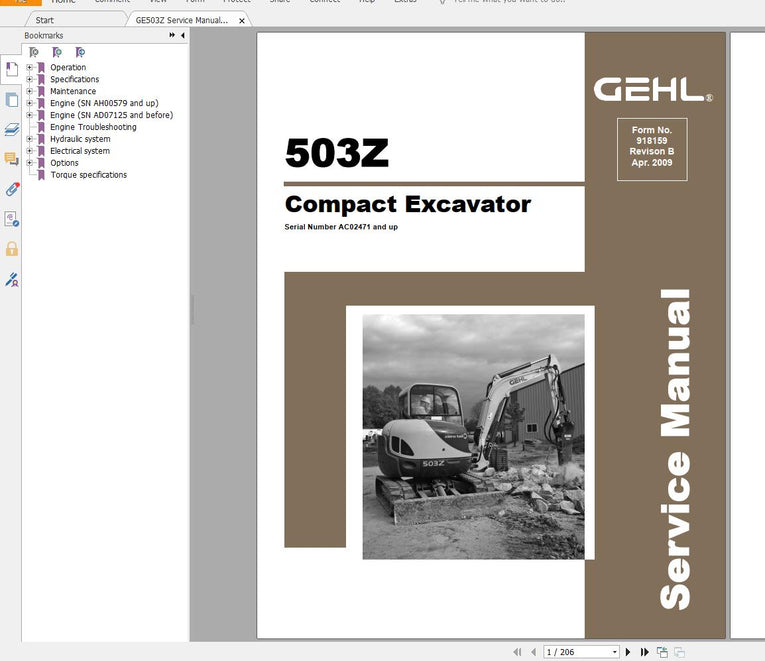Open the Pages thumbnails panel icon
765x661 pixels.
coord(11,99)
